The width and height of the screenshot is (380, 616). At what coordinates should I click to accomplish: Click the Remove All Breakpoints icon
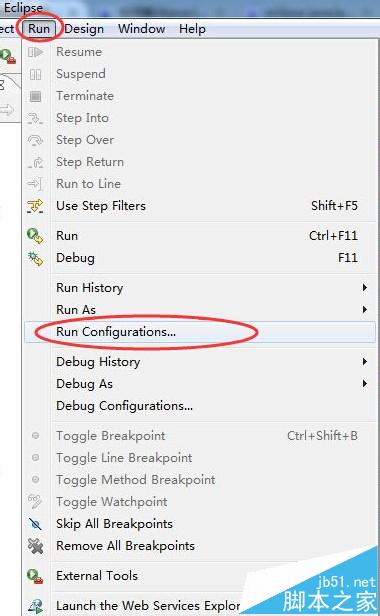[35, 546]
